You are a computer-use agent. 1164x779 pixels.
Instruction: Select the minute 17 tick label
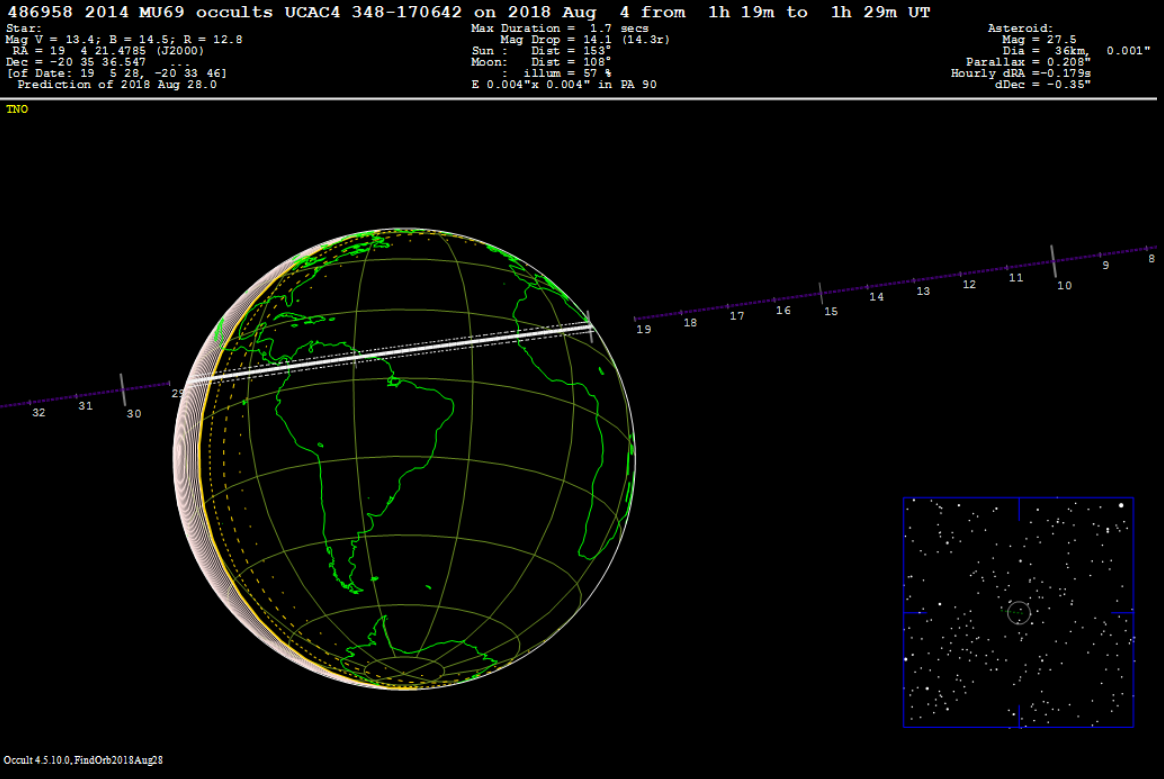(x=737, y=316)
